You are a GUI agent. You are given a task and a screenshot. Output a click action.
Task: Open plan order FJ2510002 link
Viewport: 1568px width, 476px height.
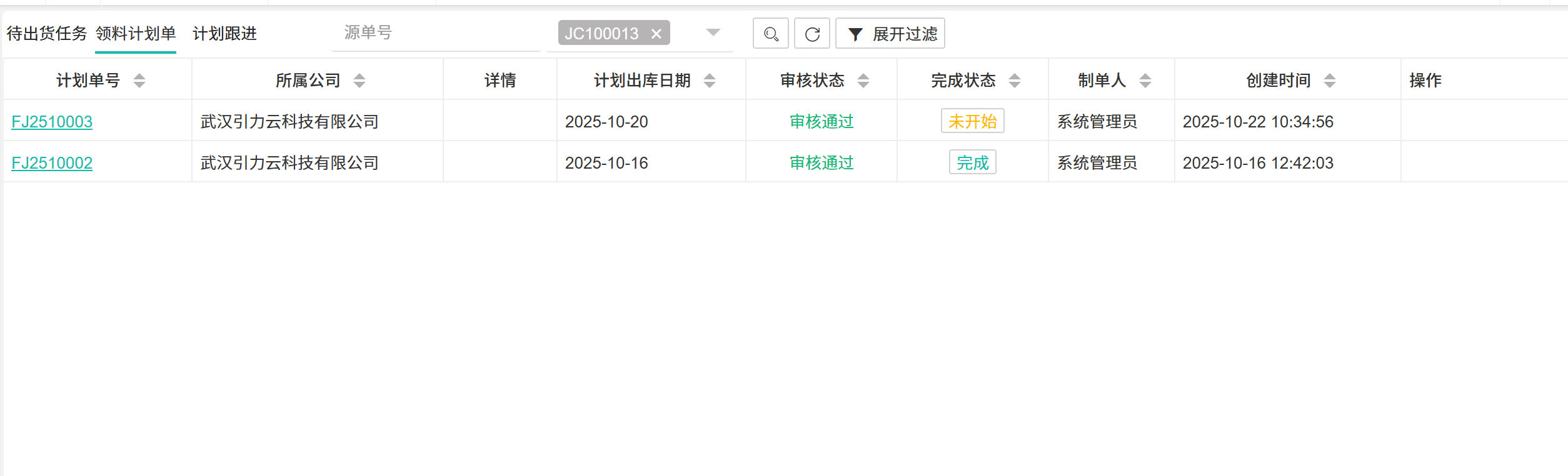click(52, 163)
